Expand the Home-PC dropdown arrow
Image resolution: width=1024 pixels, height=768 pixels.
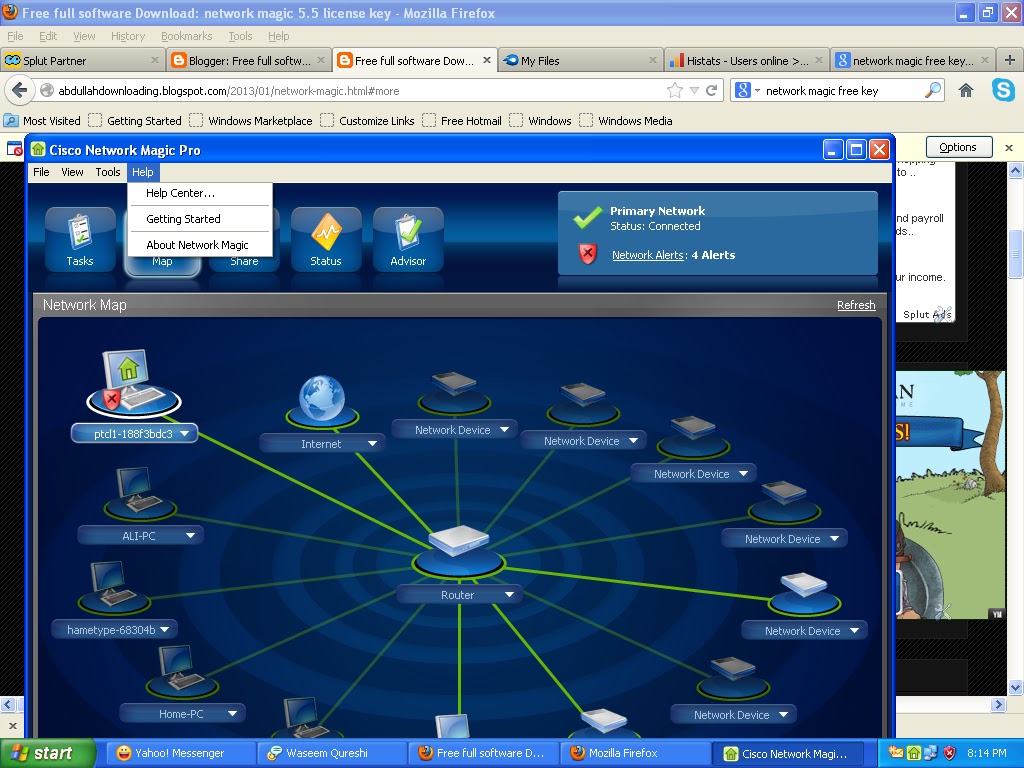(x=232, y=714)
